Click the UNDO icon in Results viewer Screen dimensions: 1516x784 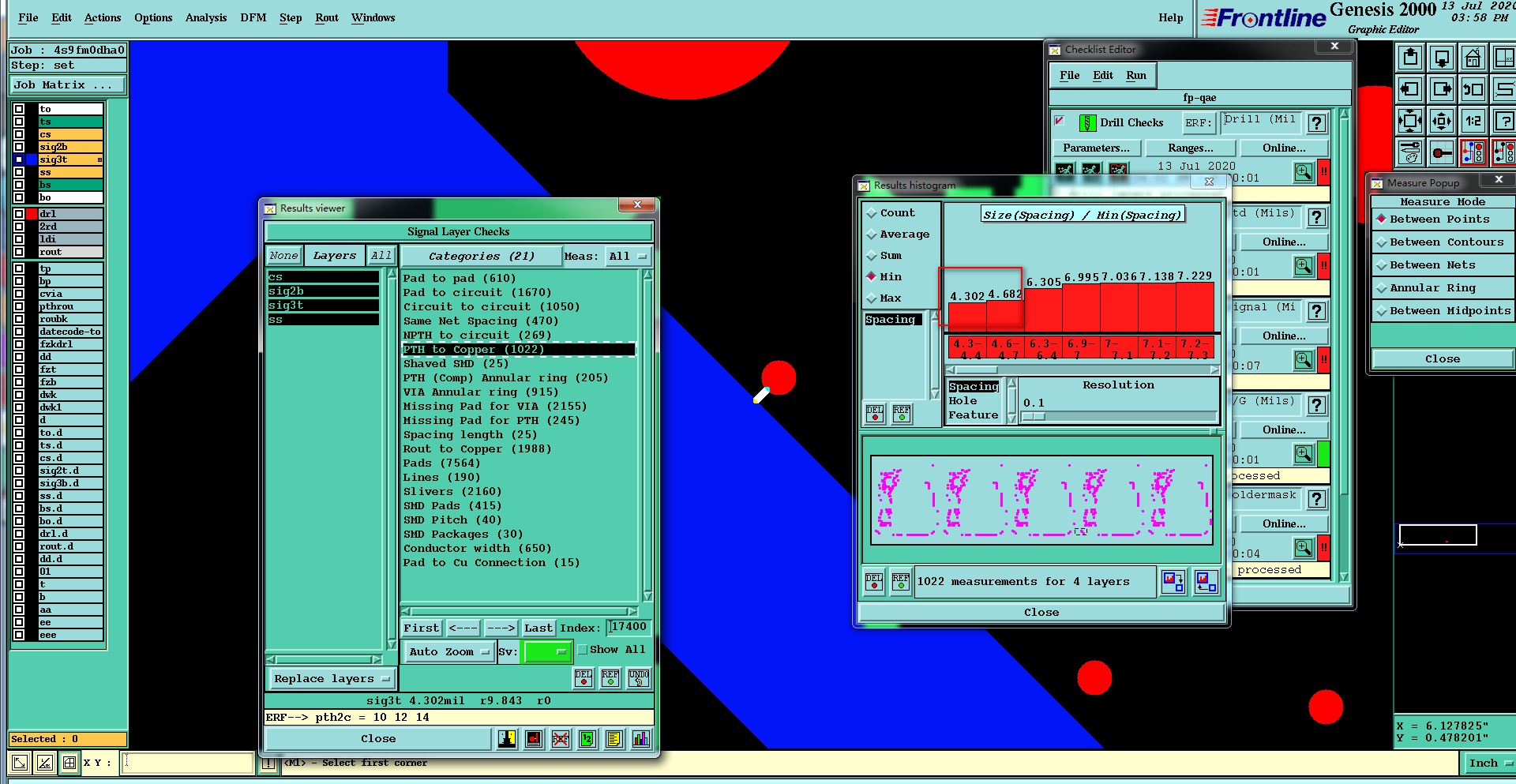click(639, 677)
